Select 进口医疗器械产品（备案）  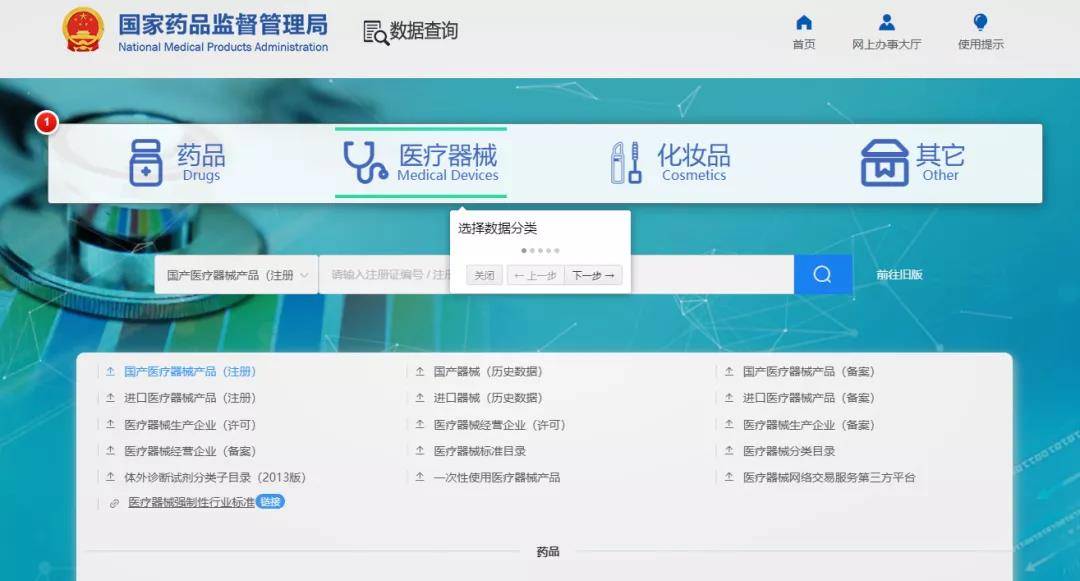[x=808, y=398]
